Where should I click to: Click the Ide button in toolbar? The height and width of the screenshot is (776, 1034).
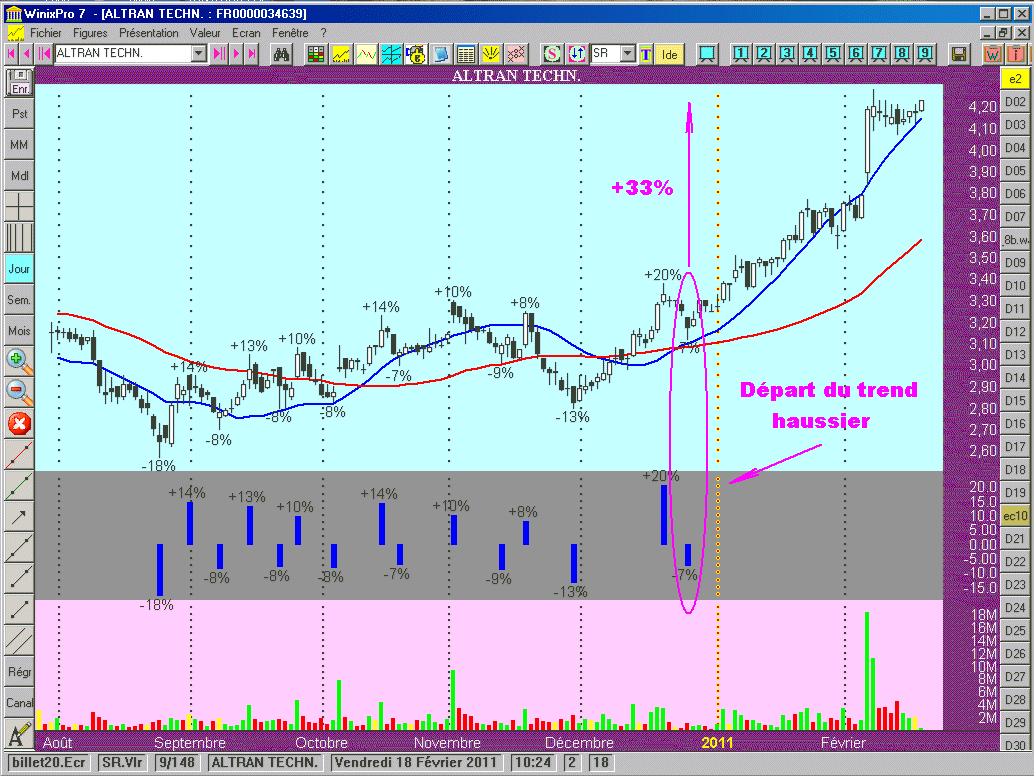(670, 54)
